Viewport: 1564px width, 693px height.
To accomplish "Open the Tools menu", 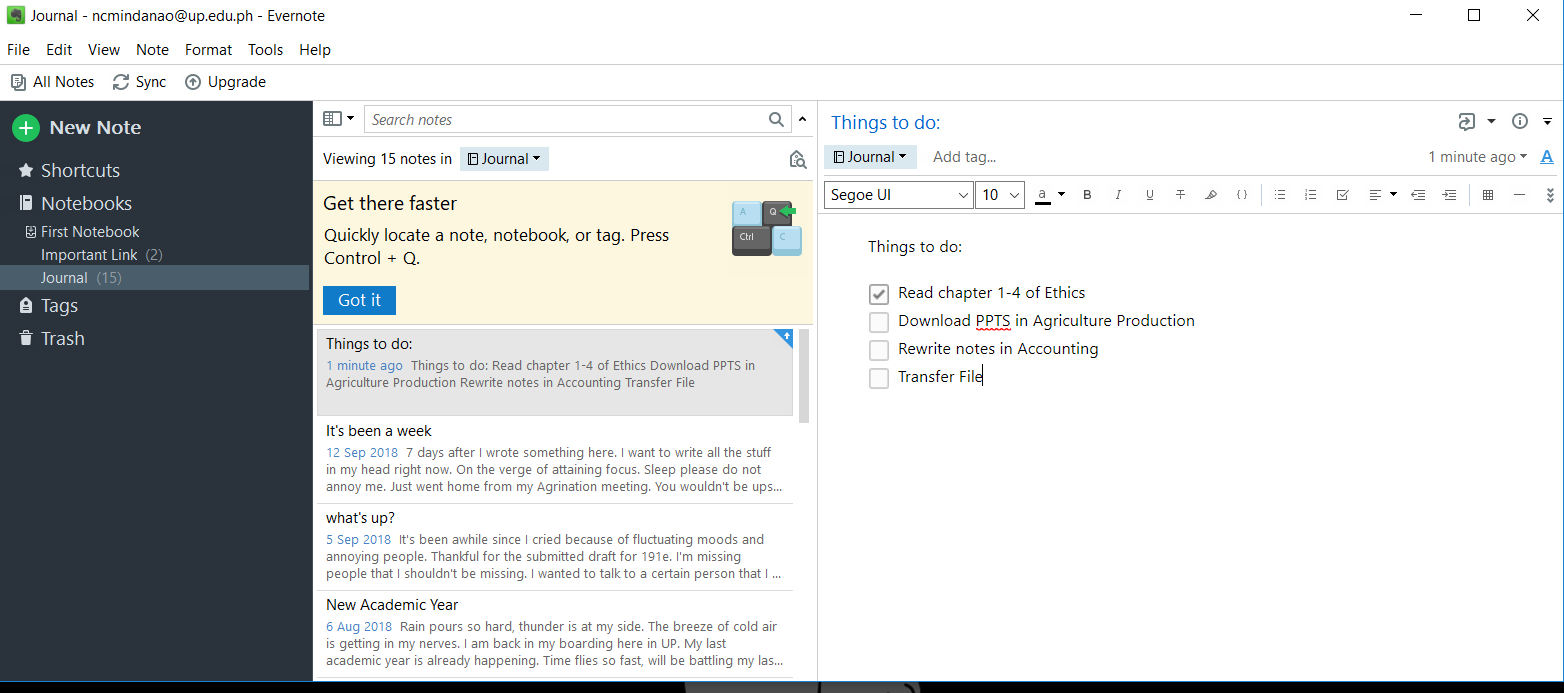I will pos(265,50).
